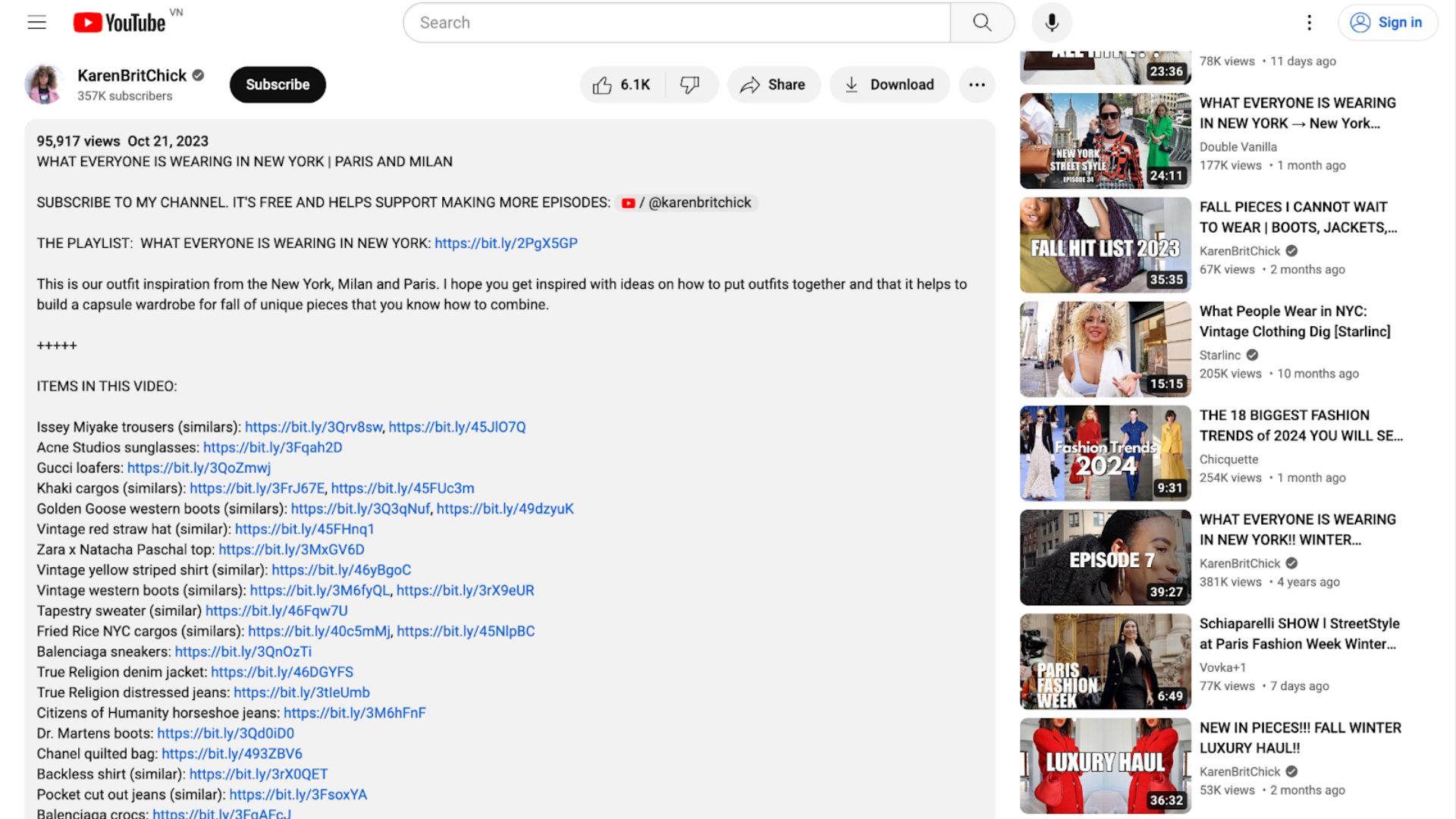This screenshot has height=819, width=1456.
Task: Open 'FALL PIECES I CANNOT WAIT' video title
Action: (1298, 218)
